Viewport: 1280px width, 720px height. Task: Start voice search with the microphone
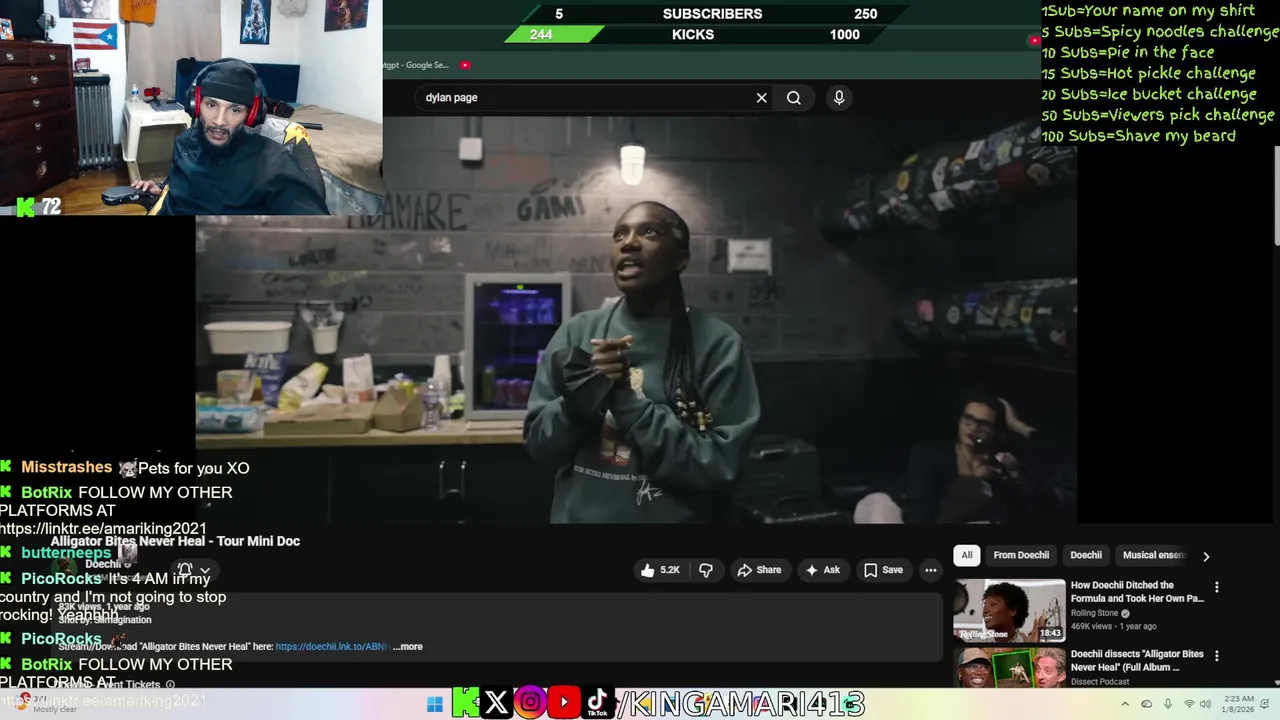839,97
